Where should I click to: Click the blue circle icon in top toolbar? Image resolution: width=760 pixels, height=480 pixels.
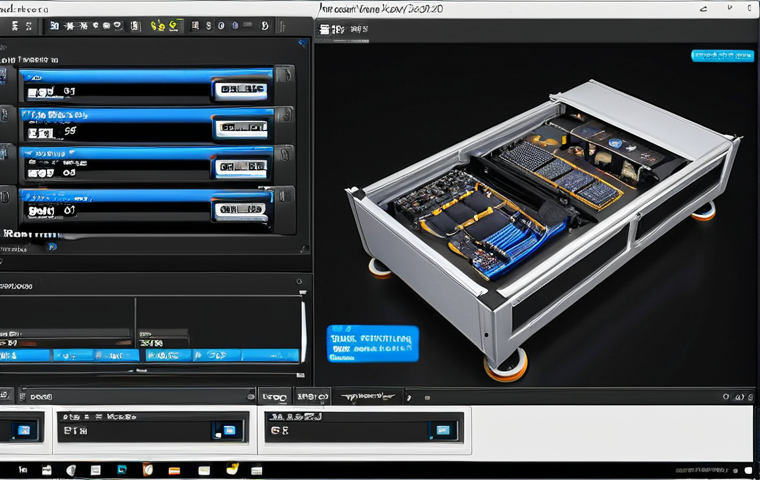coord(235,26)
